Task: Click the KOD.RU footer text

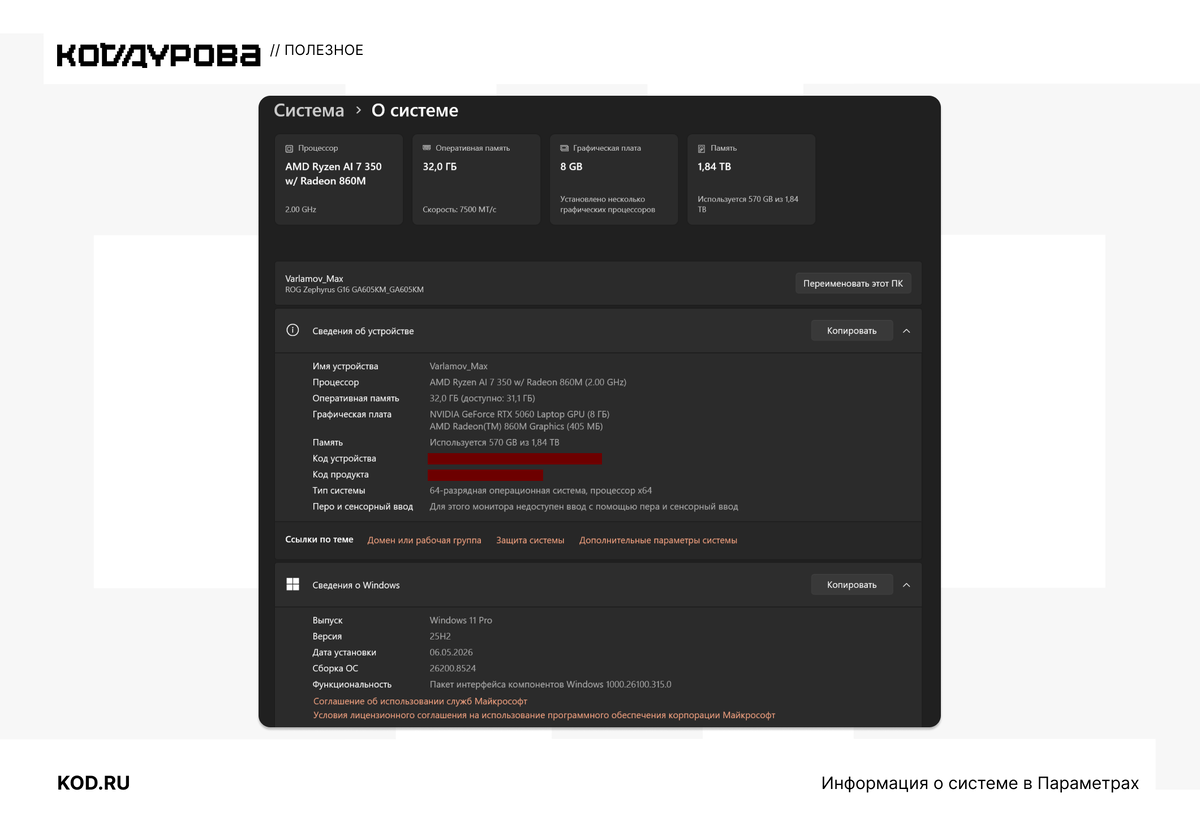Action: point(93,783)
